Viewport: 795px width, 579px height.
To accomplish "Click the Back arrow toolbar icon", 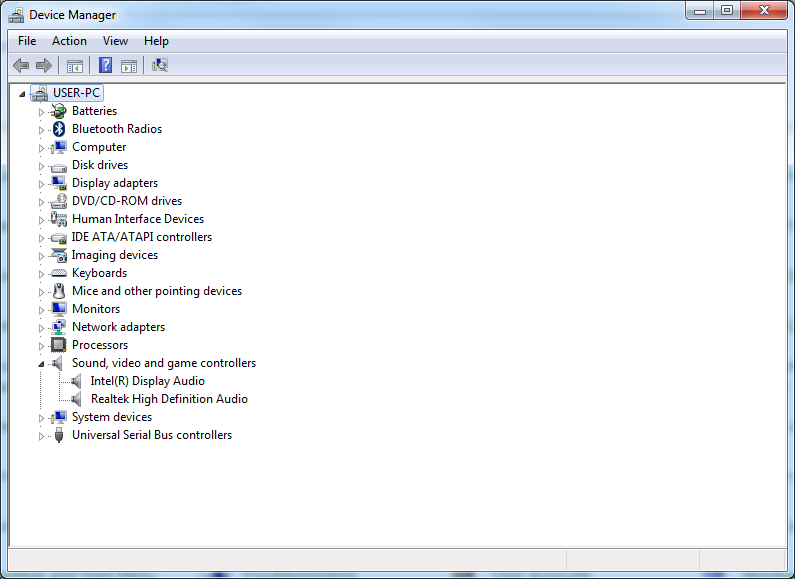I will 21,65.
